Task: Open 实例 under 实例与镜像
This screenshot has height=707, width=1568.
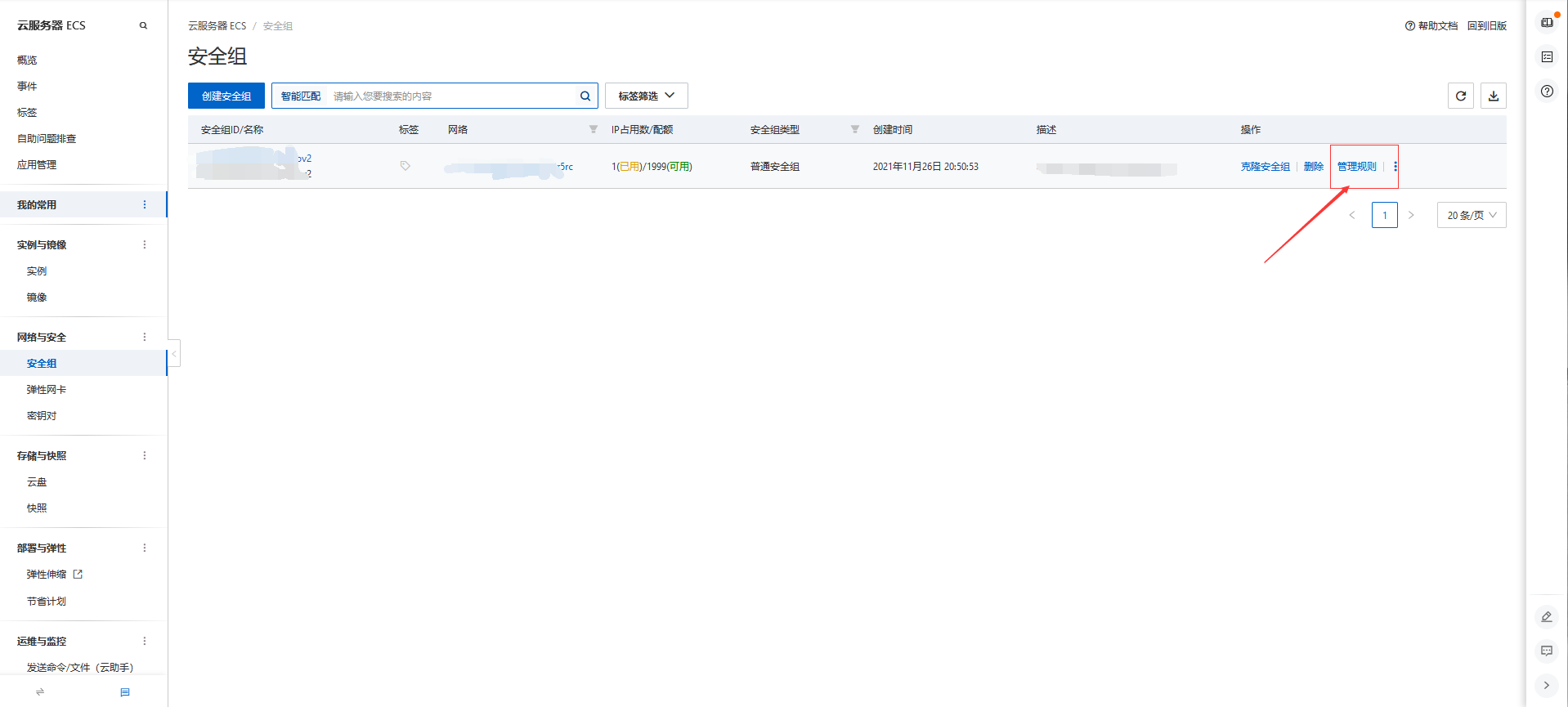Action: 37,271
